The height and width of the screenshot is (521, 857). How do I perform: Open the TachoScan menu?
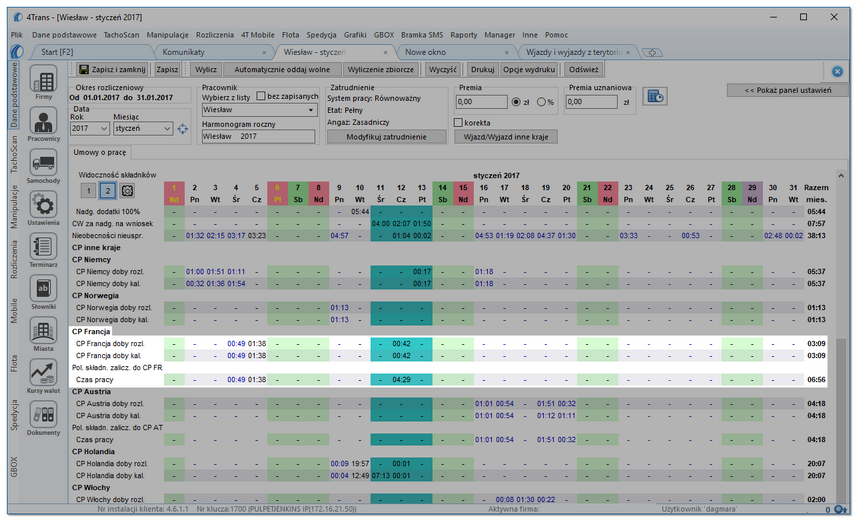coord(121,35)
